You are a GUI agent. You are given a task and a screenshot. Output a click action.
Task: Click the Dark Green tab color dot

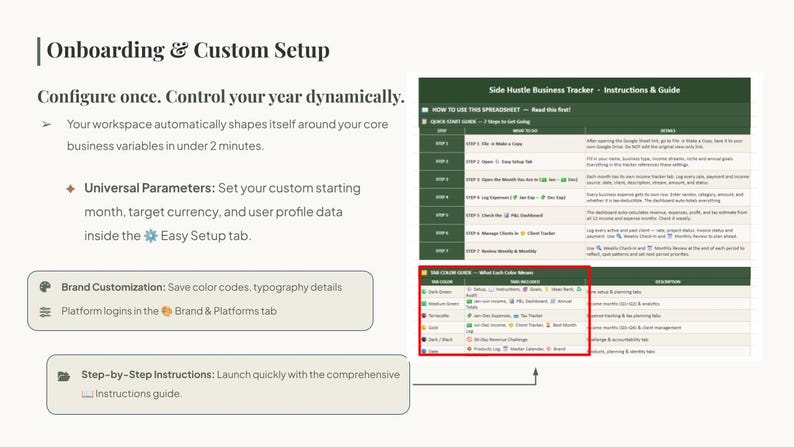point(424,292)
